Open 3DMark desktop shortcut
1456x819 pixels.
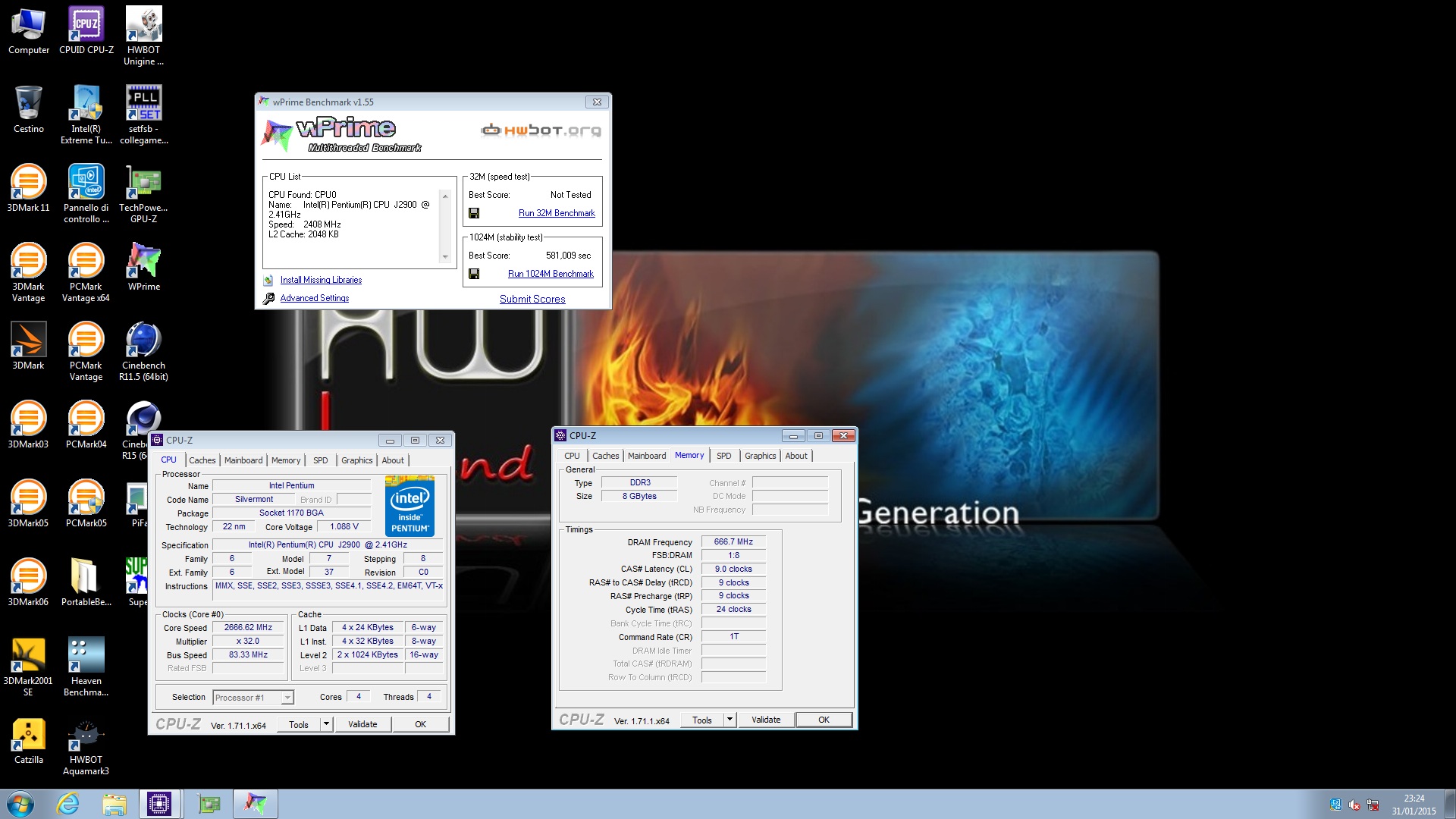[29, 346]
